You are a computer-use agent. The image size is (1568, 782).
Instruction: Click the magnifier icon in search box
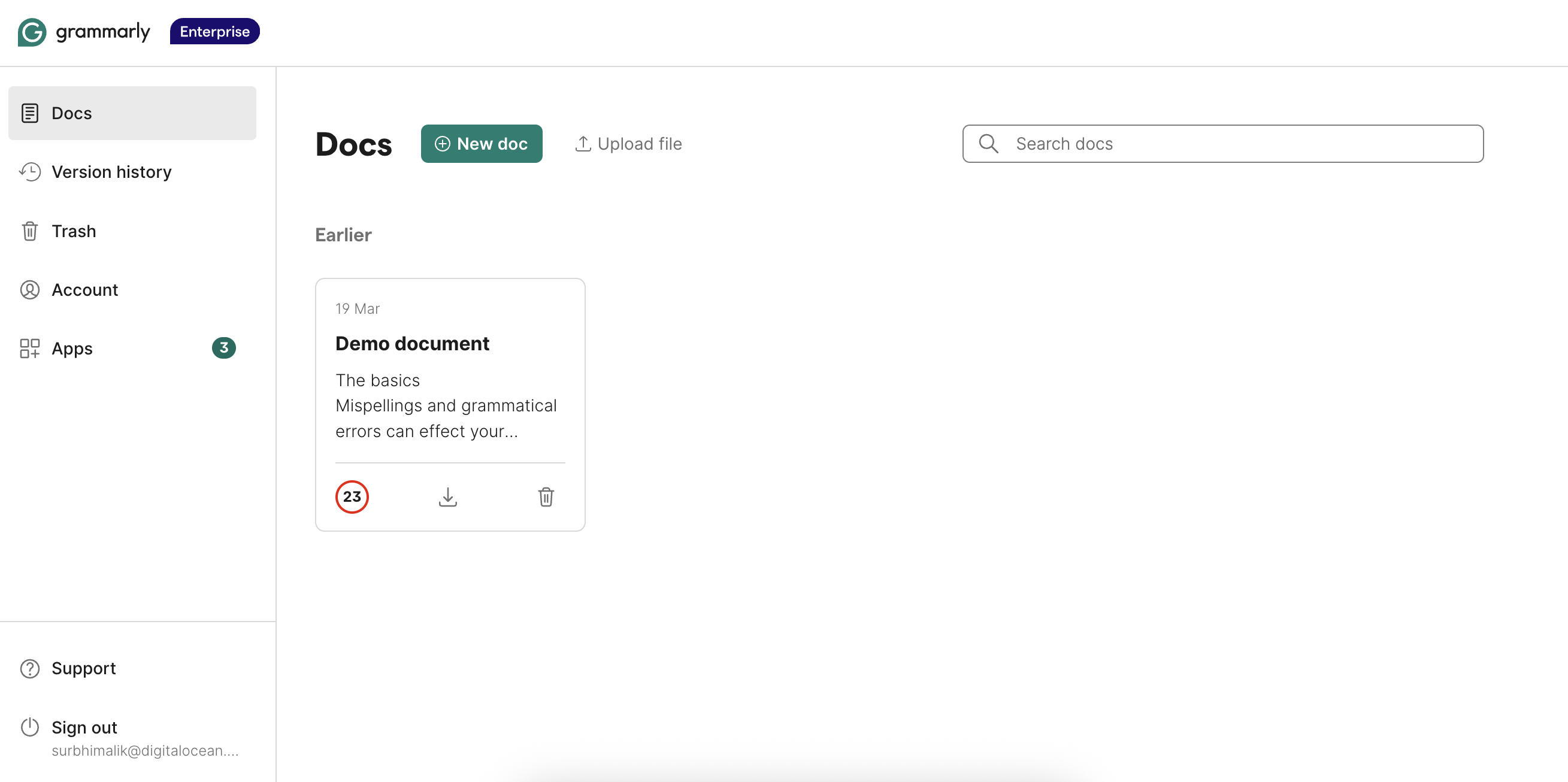[x=988, y=144]
